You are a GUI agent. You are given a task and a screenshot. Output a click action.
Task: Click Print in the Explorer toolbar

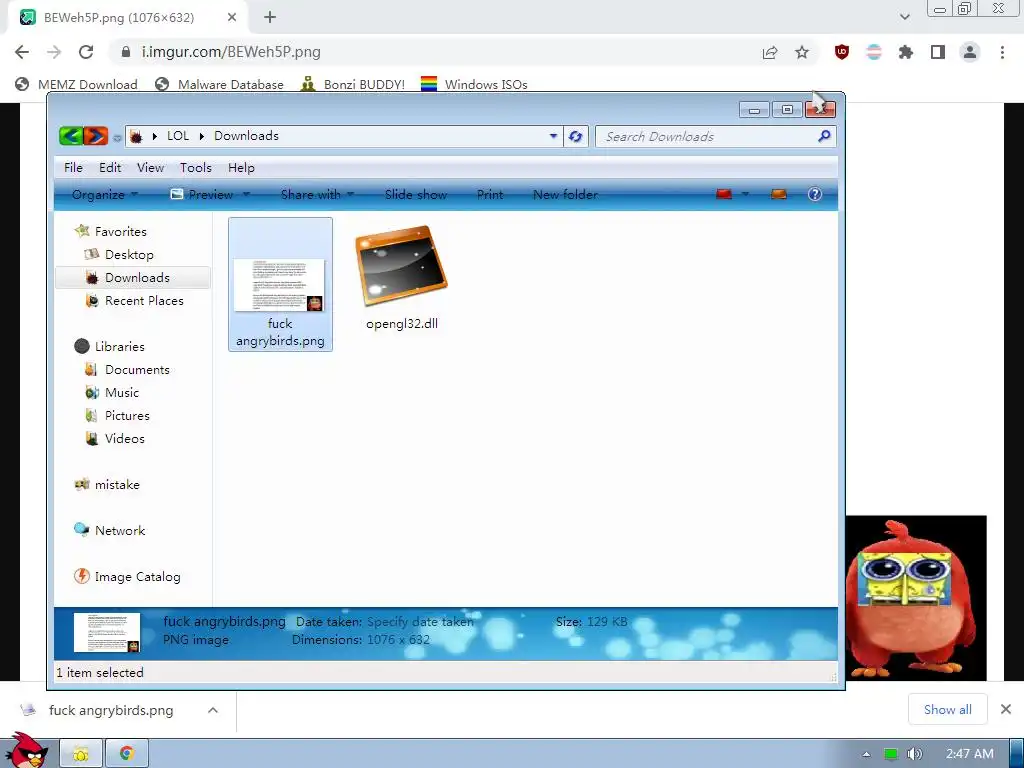(x=490, y=195)
